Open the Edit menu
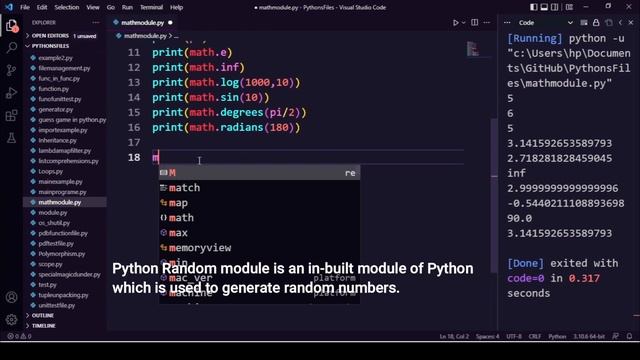Viewport: 640px width, 360px height. [42, 7]
